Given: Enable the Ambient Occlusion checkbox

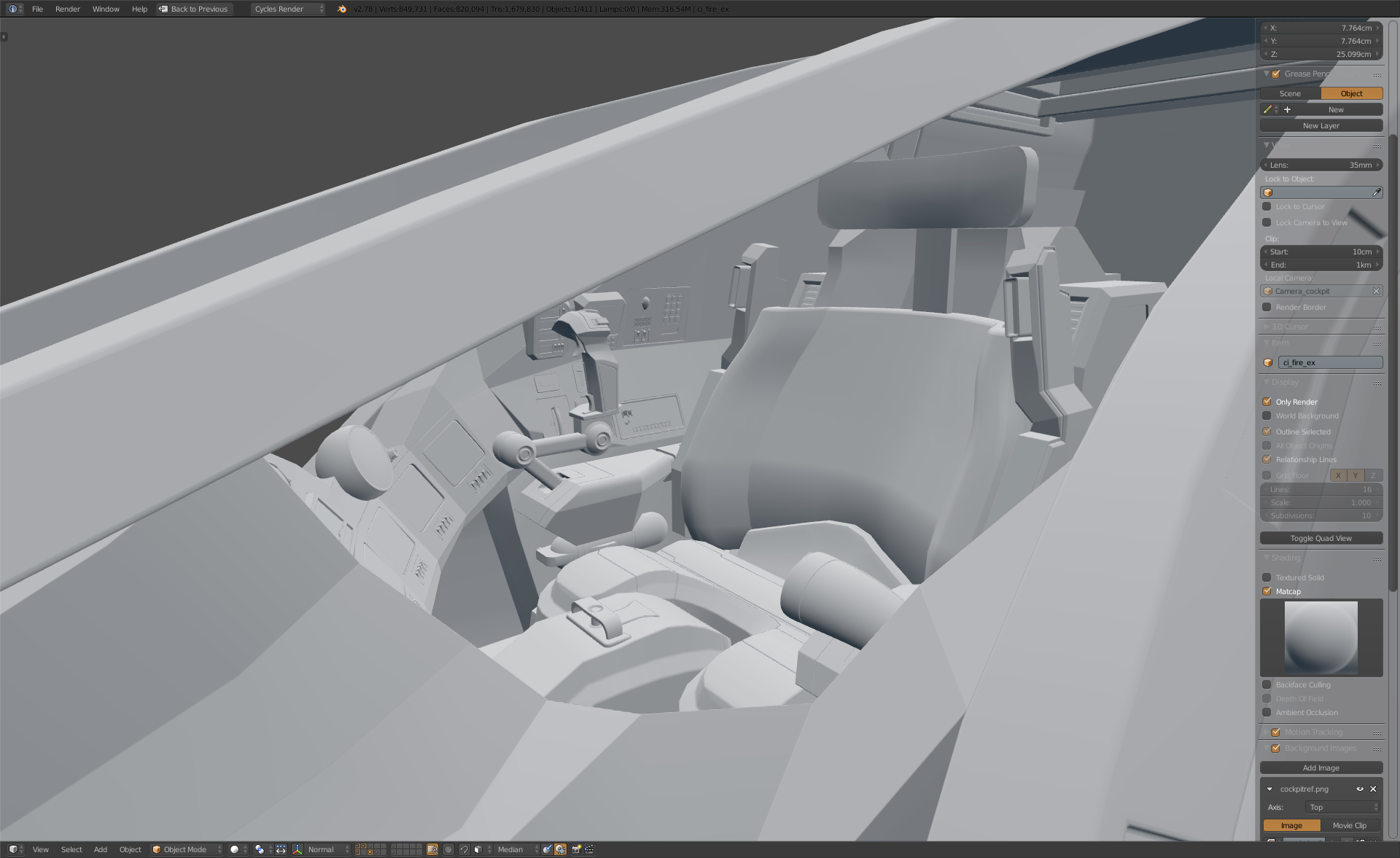Looking at the screenshot, I should click(1267, 712).
